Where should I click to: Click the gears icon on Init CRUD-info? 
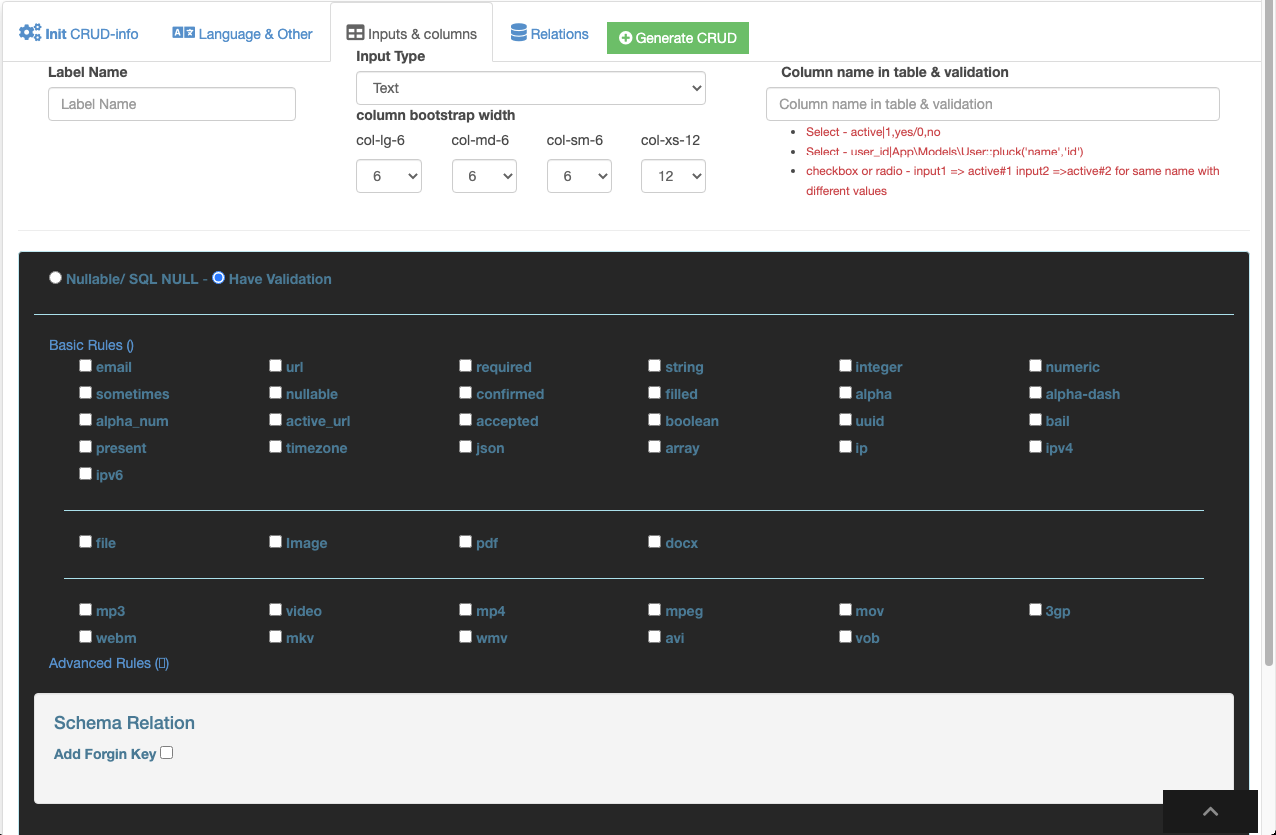click(30, 33)
